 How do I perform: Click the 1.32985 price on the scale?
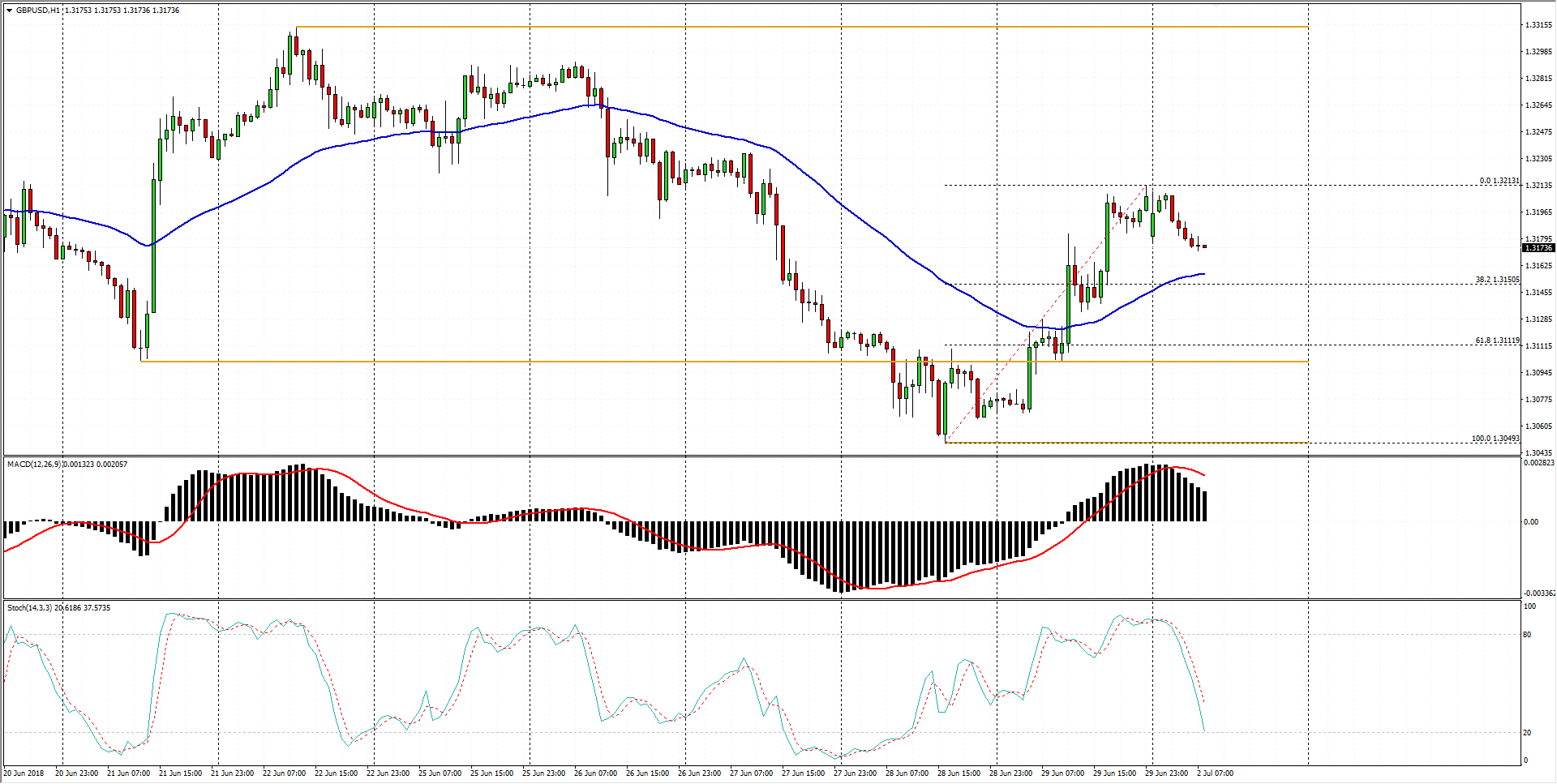1538,52
